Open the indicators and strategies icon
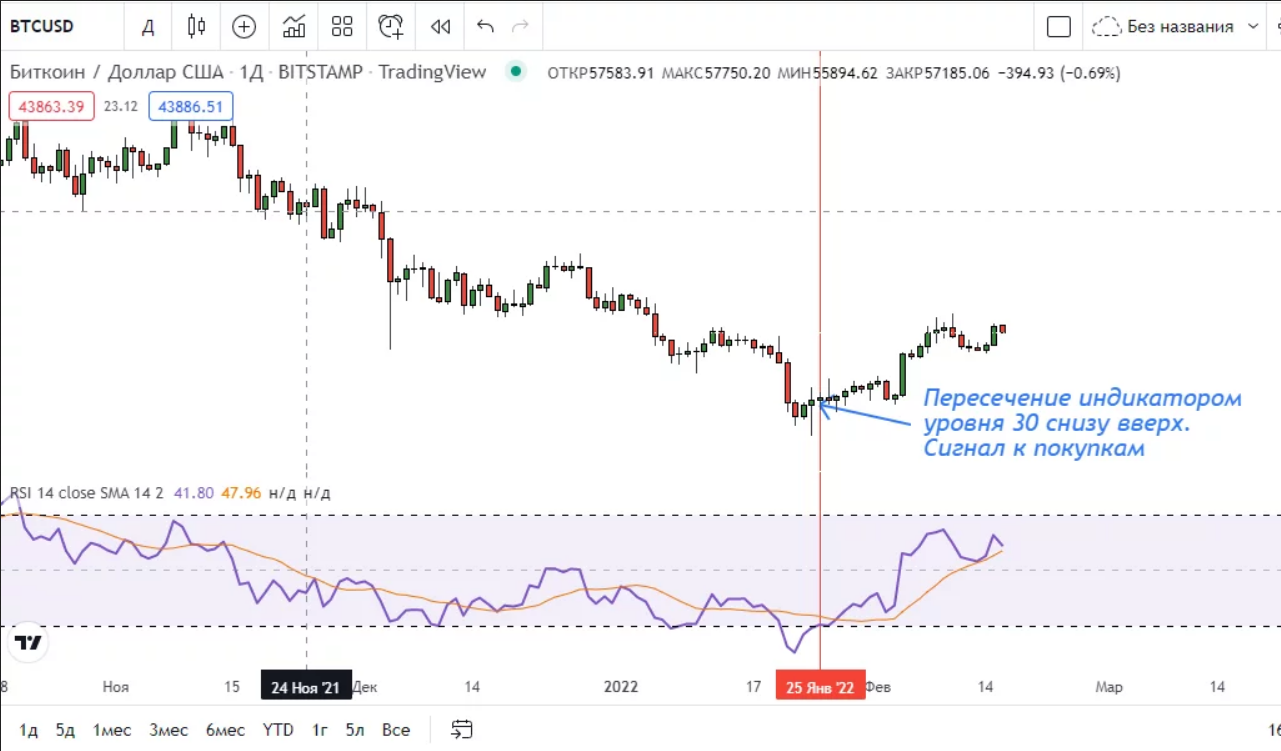 pos(294,27)
